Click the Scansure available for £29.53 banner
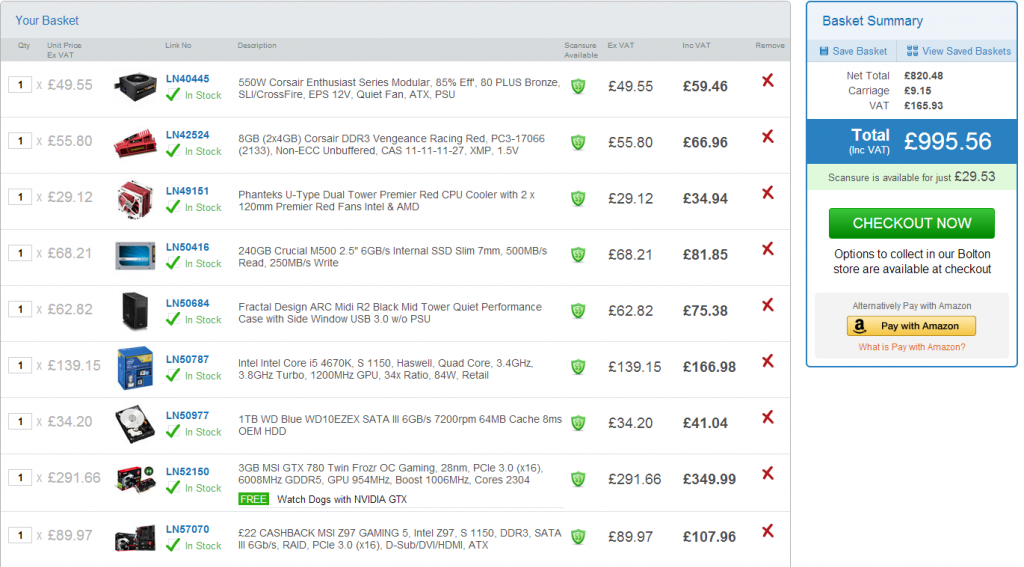The image size is (1024, 567). point(912,178)
